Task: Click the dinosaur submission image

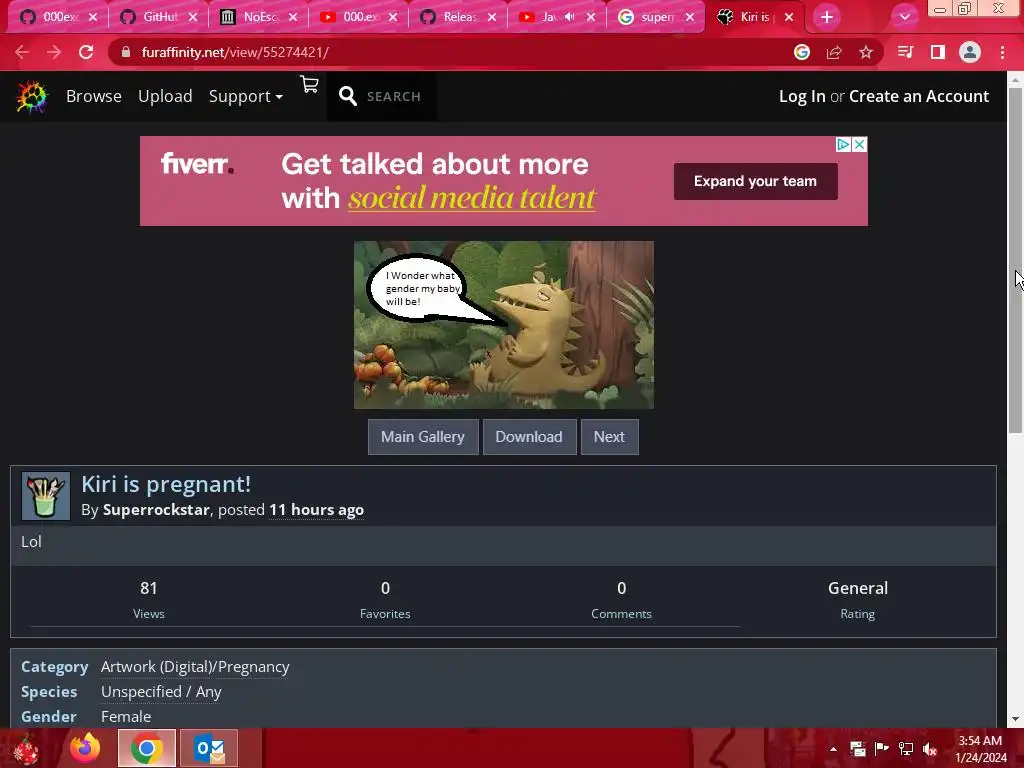Action: [x=504, y=325]
